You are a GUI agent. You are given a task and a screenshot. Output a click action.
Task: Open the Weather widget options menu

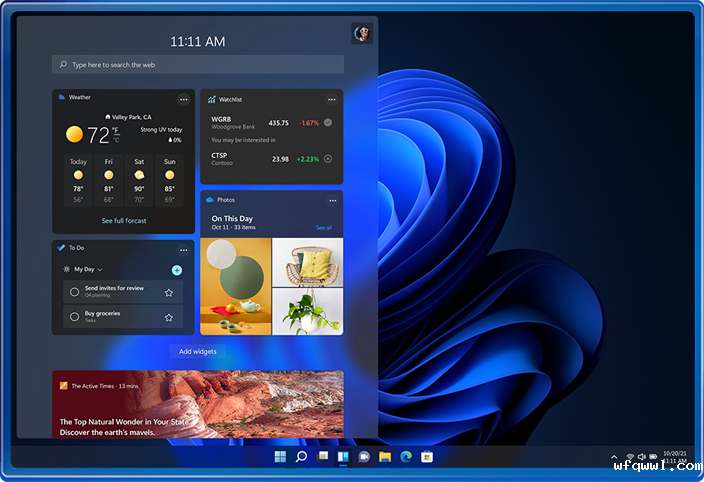coord(183,99)
